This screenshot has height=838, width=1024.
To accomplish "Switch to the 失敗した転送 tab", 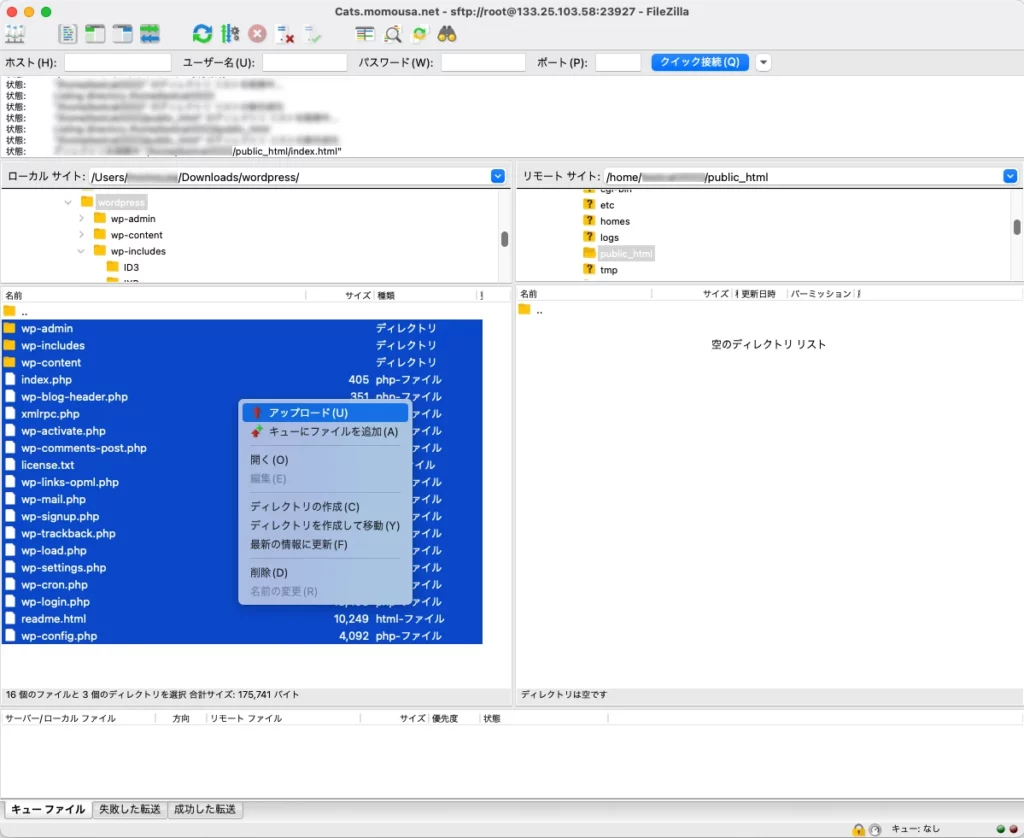I will [x=129, y=809].
